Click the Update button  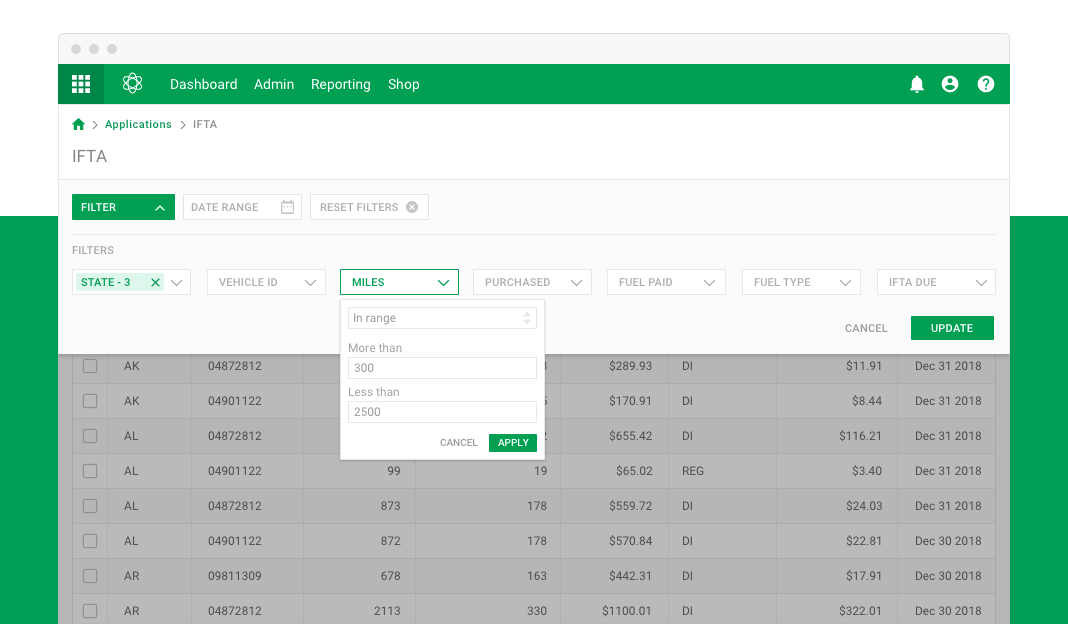tap(952, 328)
